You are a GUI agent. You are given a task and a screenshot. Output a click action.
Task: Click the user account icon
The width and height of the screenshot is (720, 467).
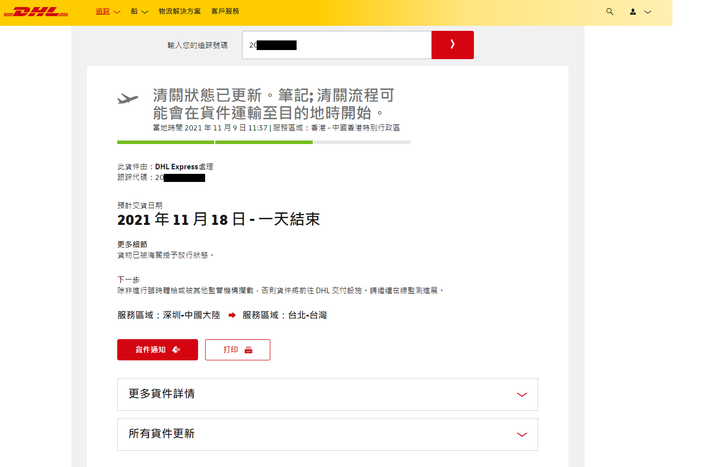pos(633,12)
